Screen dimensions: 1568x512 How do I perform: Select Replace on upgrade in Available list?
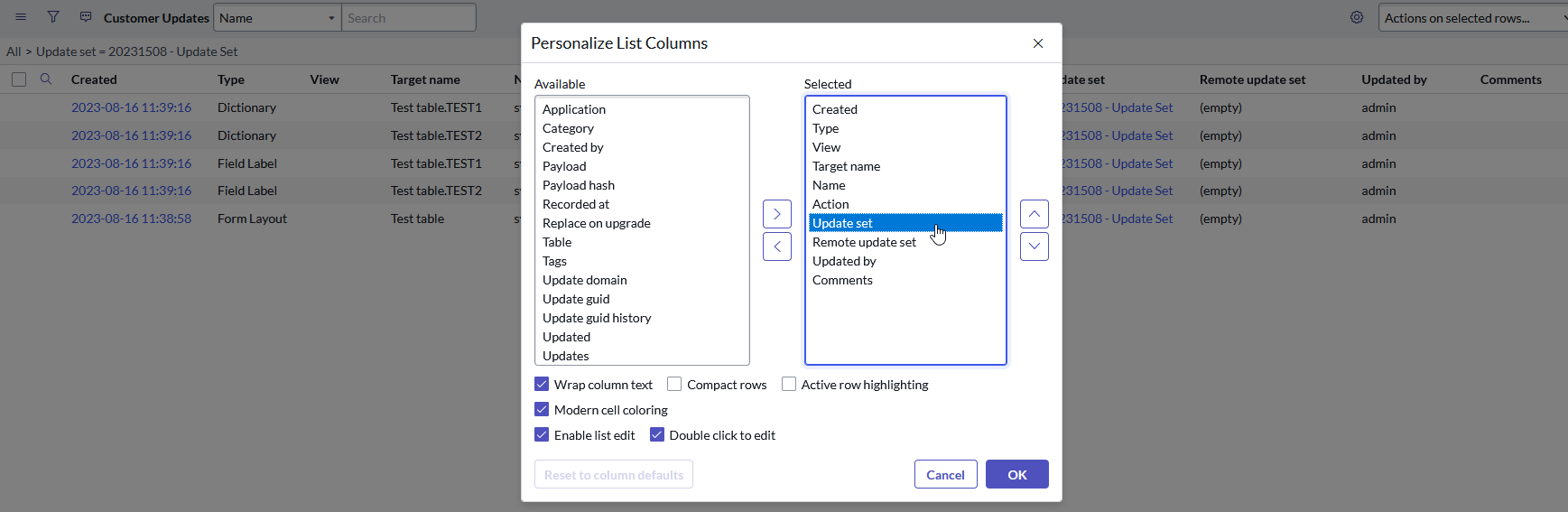coord(642,223)
